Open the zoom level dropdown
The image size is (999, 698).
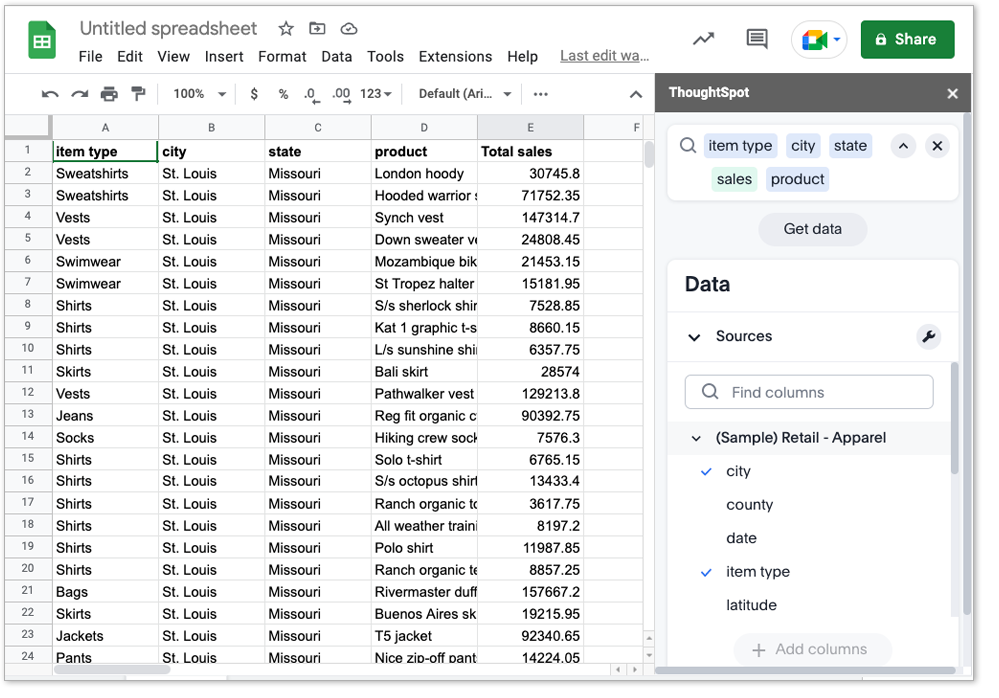[197, 93]
